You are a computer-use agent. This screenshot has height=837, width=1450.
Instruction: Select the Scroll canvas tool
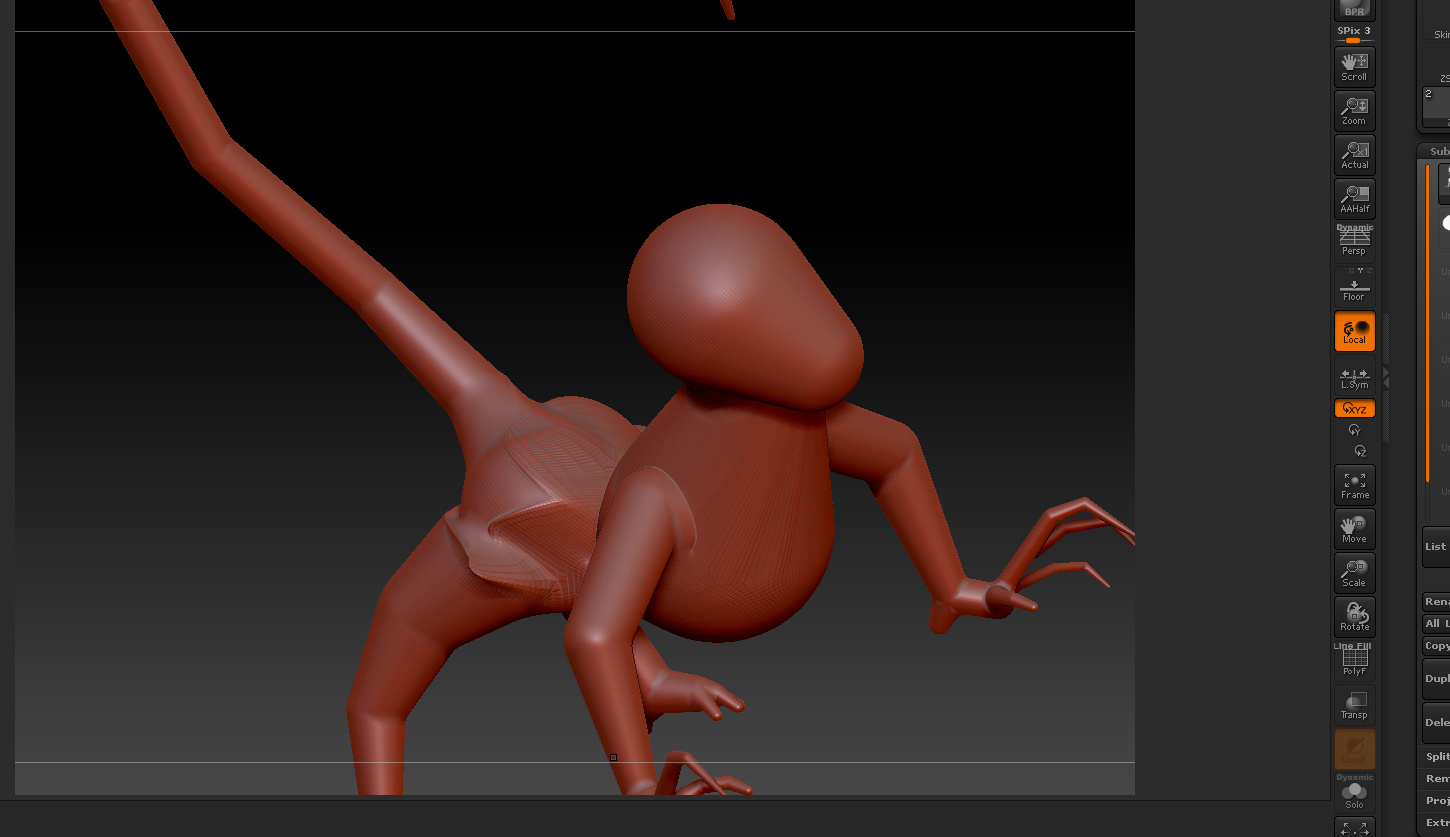pos(1355,67)
